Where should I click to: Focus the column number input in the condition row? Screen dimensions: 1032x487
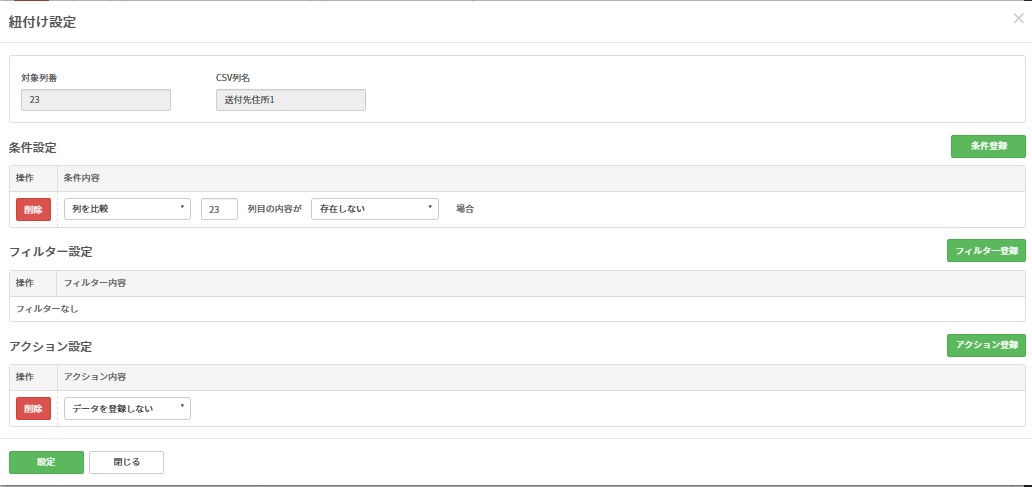219,209
